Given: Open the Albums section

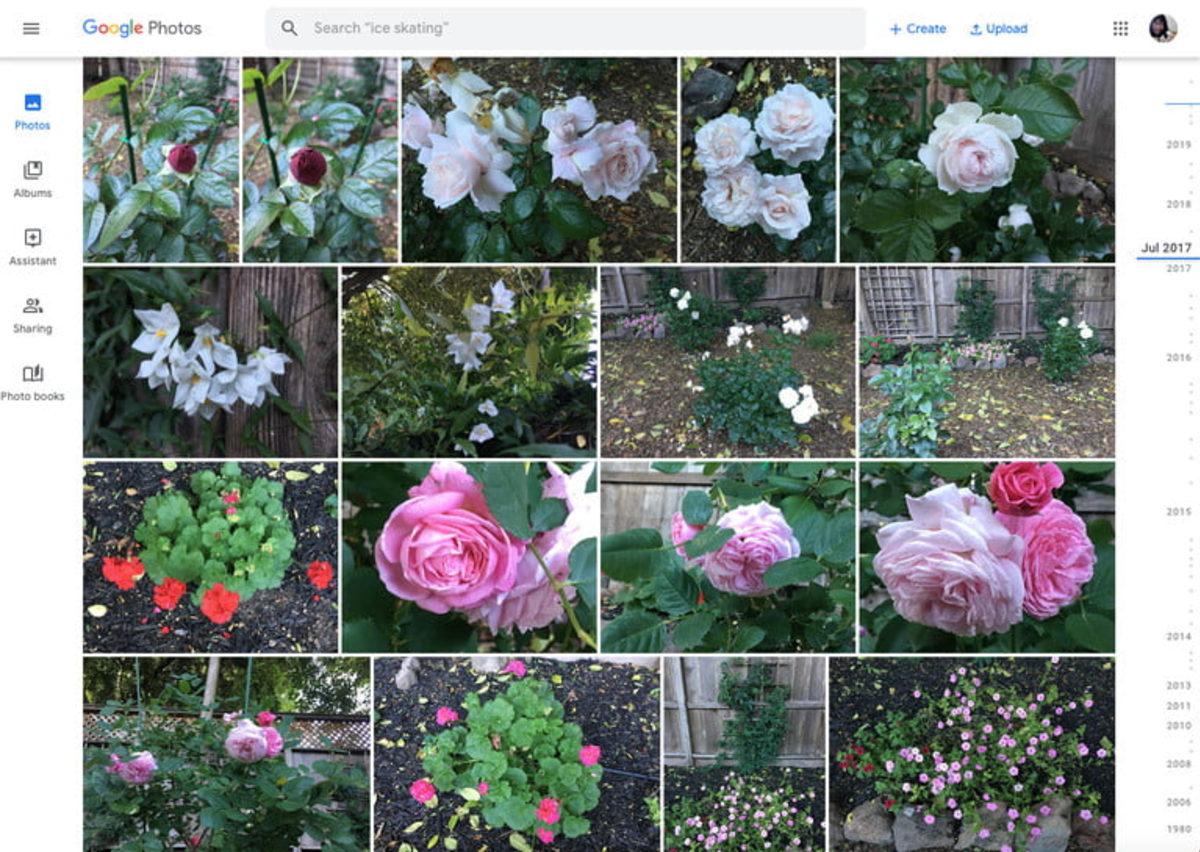Looking at the screenshot, I should 33,178.
